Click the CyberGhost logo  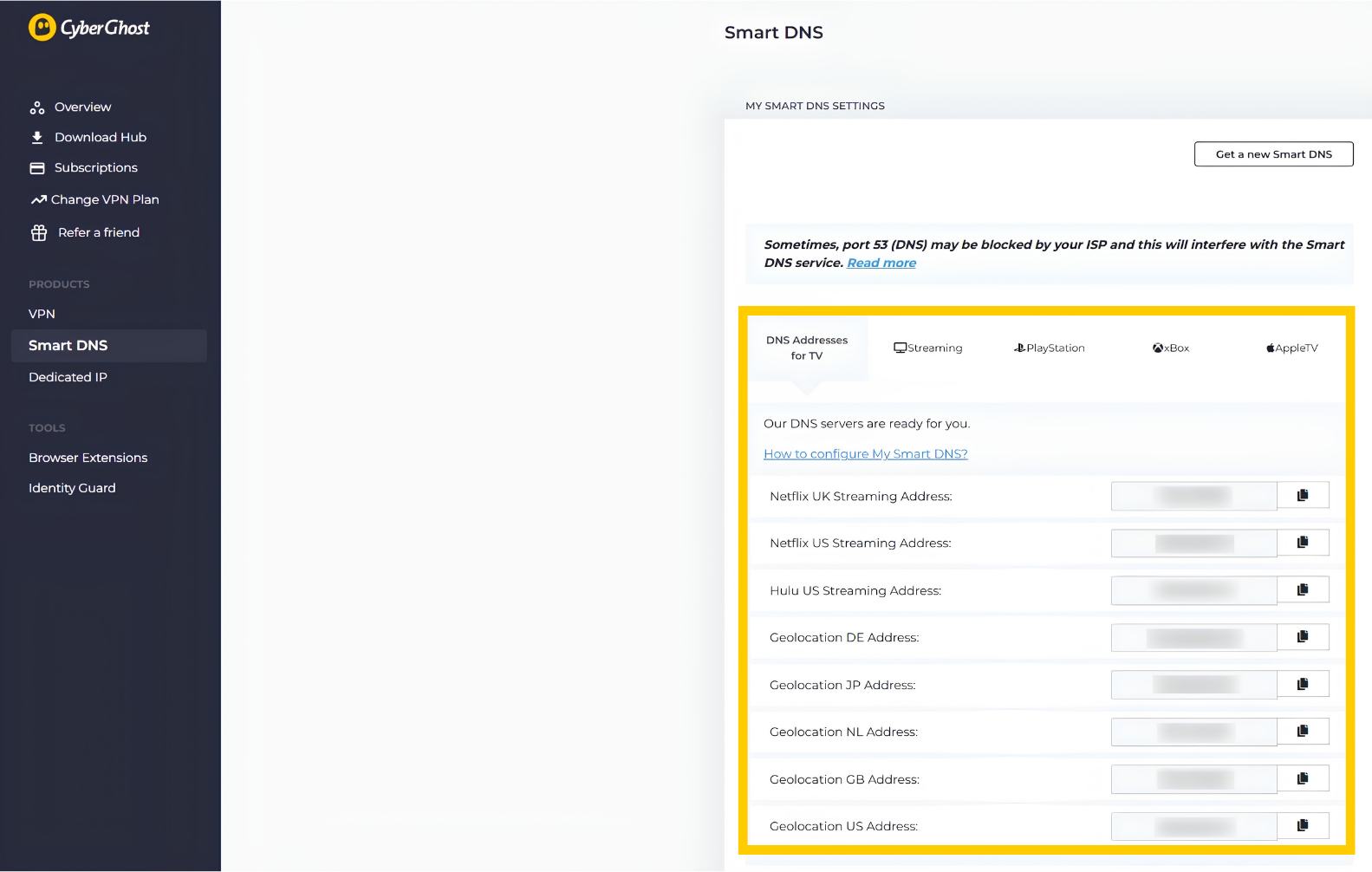click(x=89, y=28)
